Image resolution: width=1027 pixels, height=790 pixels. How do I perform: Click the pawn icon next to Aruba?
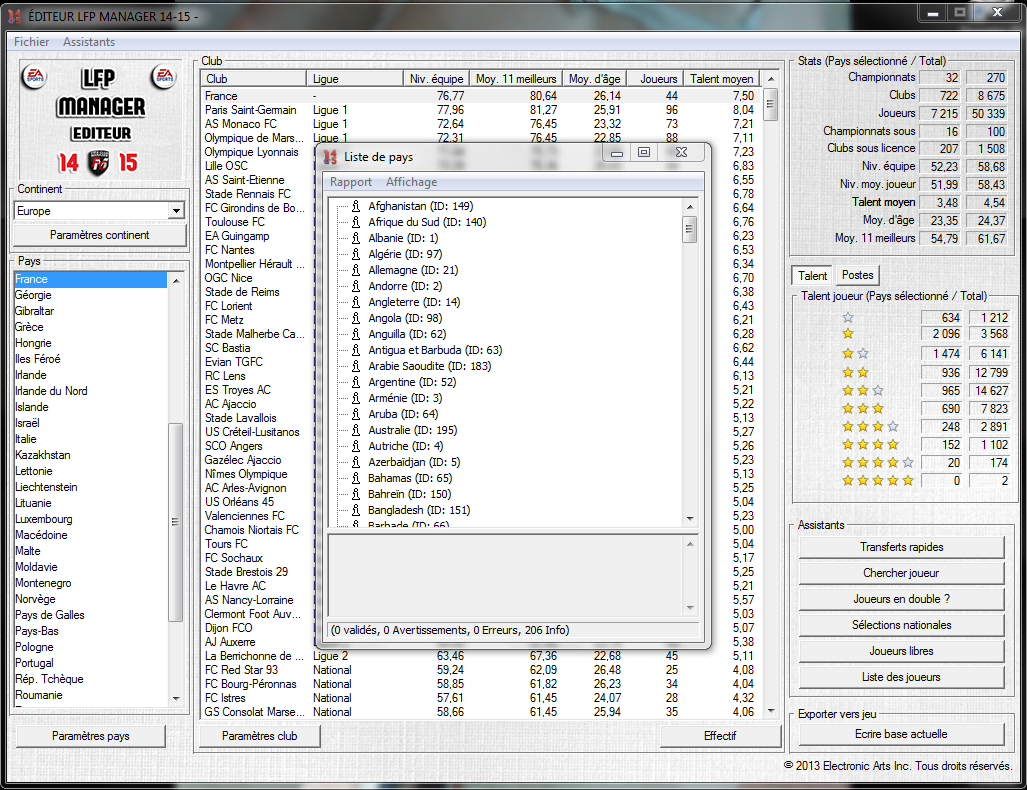tap(356, 414)
